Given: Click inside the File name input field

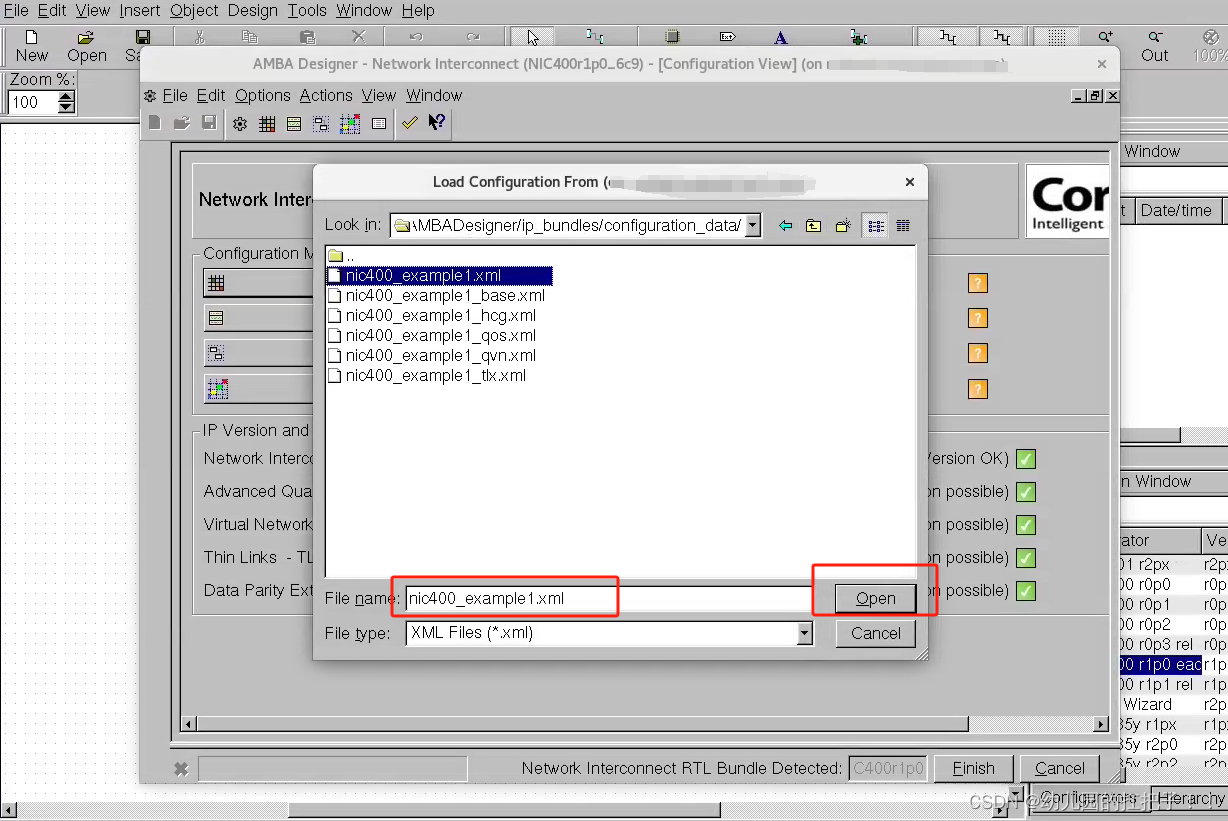Looking at the screenshot, I should [500, 597].
